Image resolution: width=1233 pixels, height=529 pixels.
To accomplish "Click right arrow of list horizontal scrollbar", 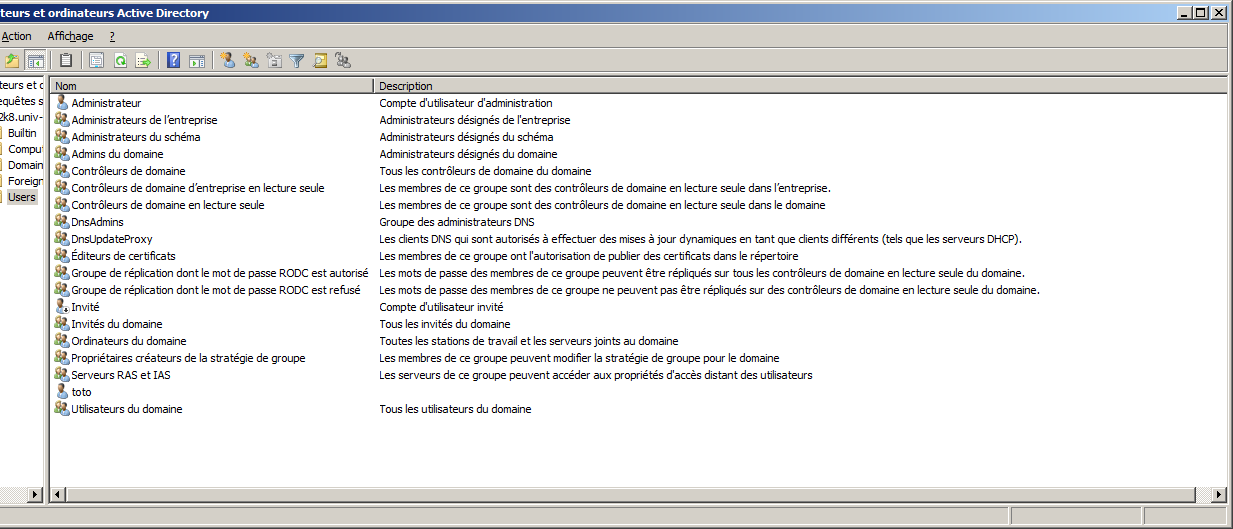I will pyautogui.click(x=1218, y=494).
